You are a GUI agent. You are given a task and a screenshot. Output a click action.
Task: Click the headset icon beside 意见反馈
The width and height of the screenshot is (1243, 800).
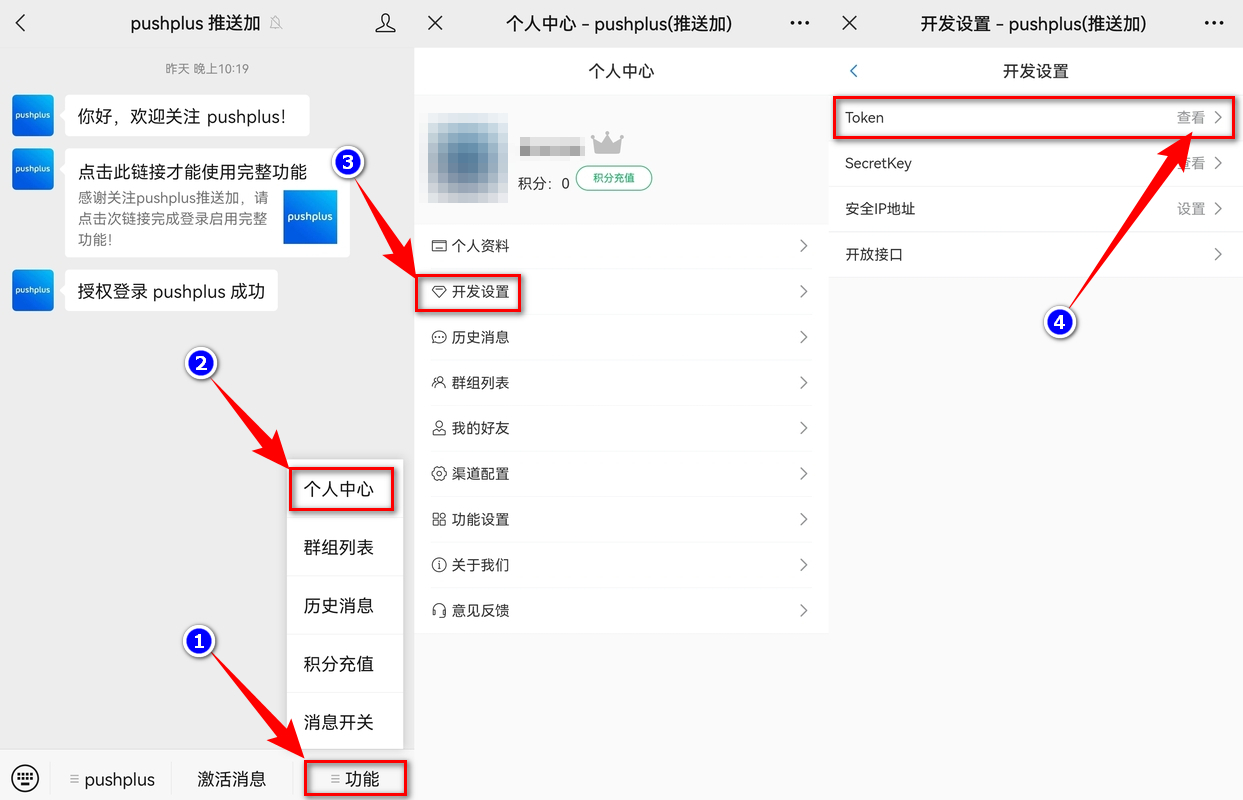(440, 610)
